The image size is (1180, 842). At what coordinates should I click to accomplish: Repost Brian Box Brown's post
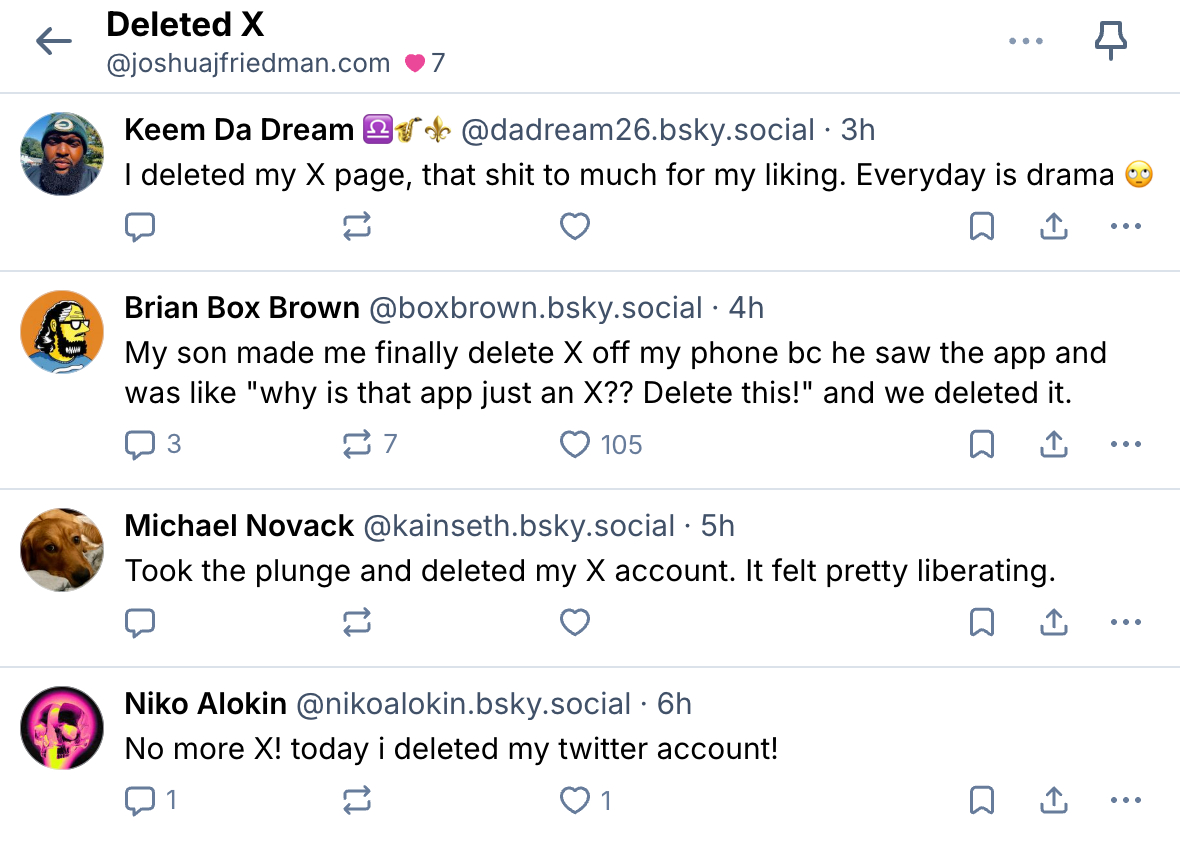pos(357,445)
